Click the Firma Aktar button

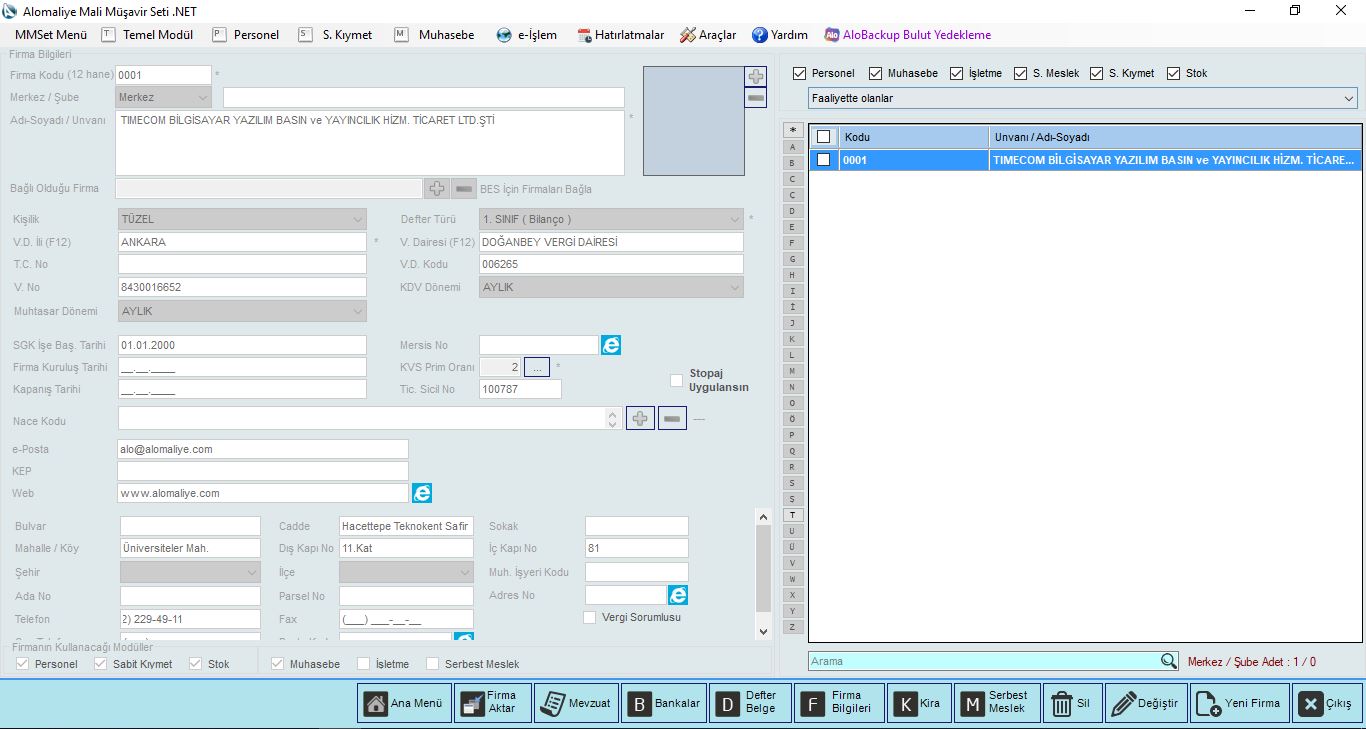tap(493, 703)
